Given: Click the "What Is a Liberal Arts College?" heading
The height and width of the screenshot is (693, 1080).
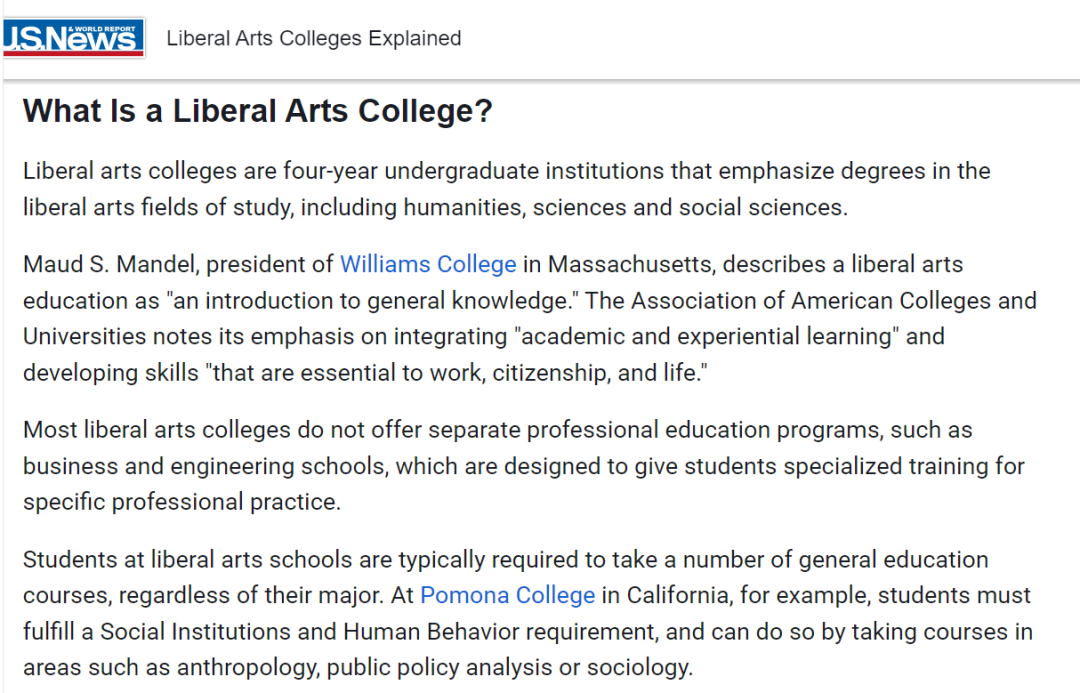Looking at the screenshot, I should [258, 111].
